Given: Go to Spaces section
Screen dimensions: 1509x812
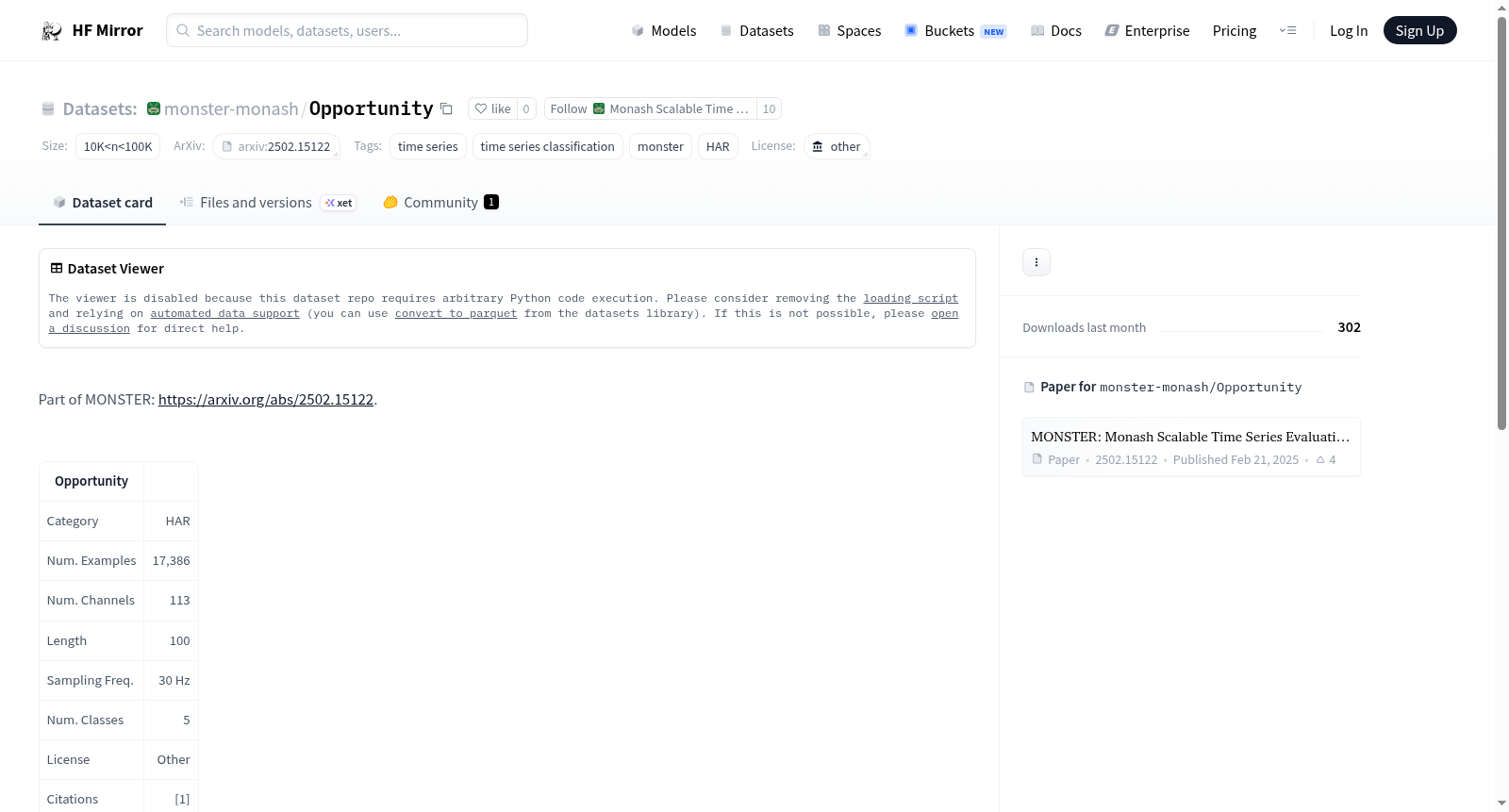Looking at the screenshot, I should tap(849, 31).
